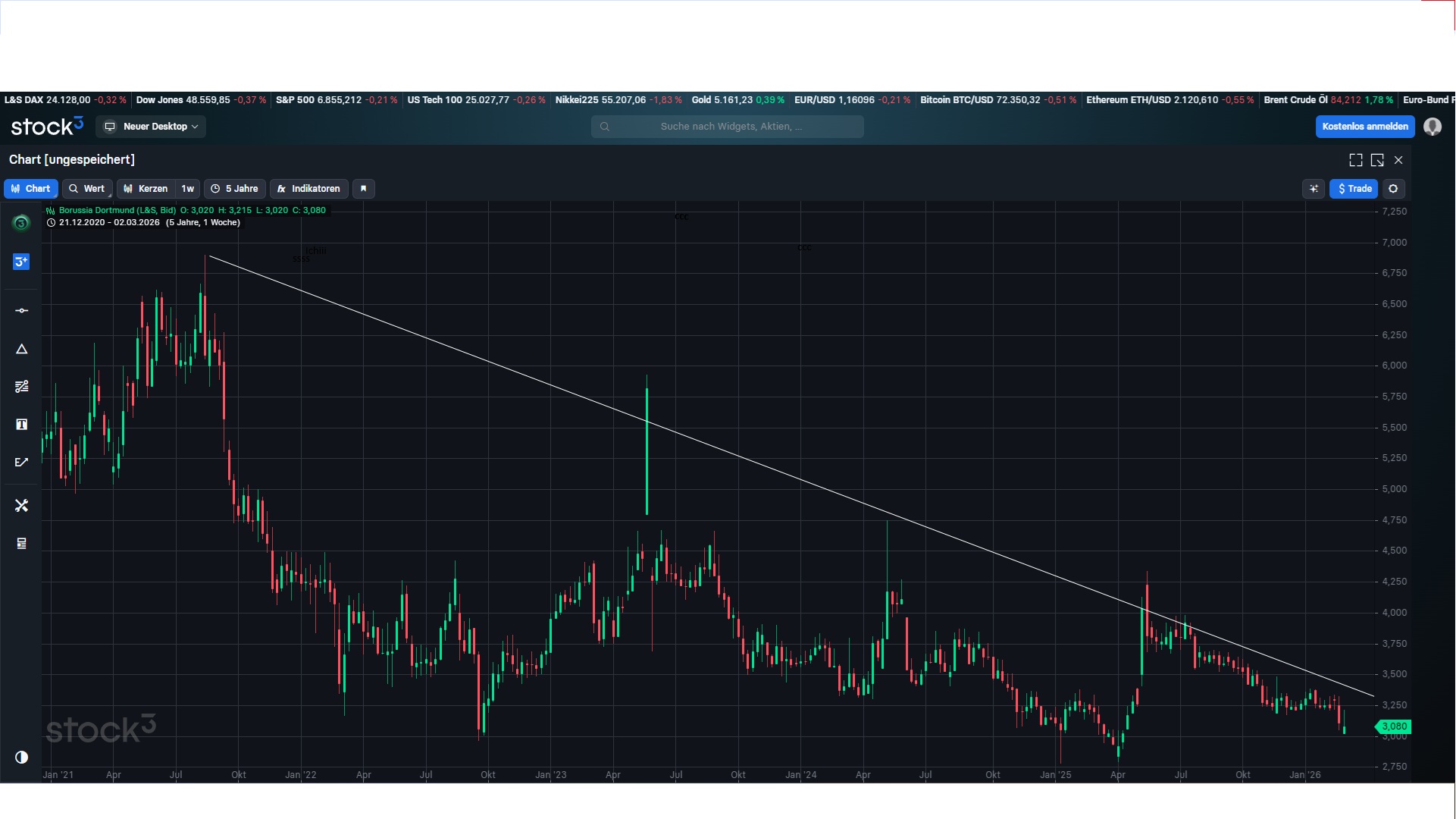Open the wrench and screwdriver tools icon
This screenshot has height=819, width=1456.
tap(21, 505)
